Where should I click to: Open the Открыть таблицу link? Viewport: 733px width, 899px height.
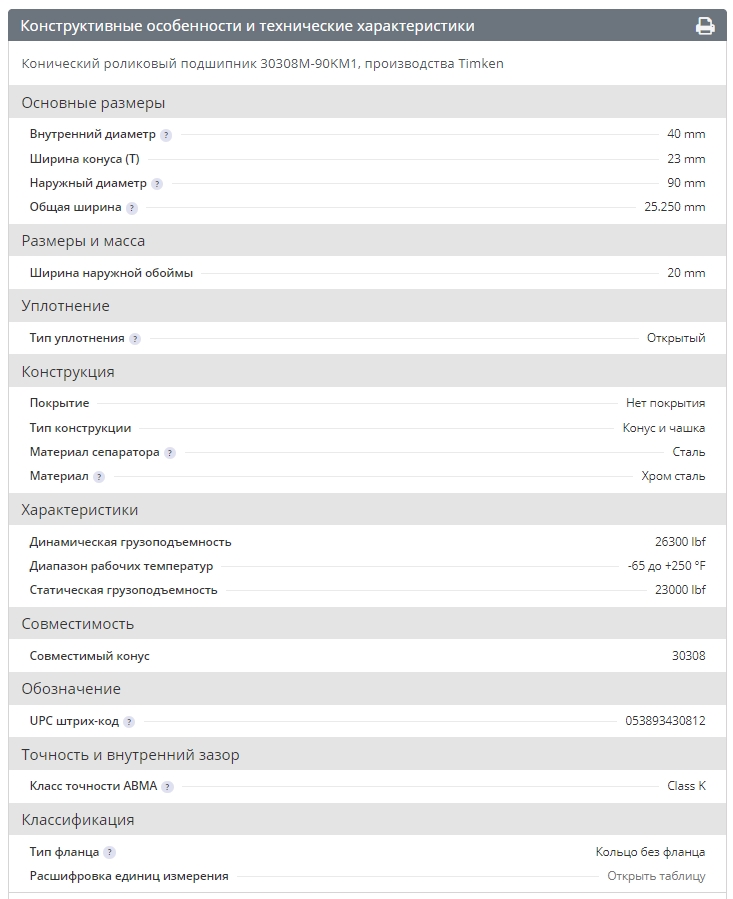point(656,876)
